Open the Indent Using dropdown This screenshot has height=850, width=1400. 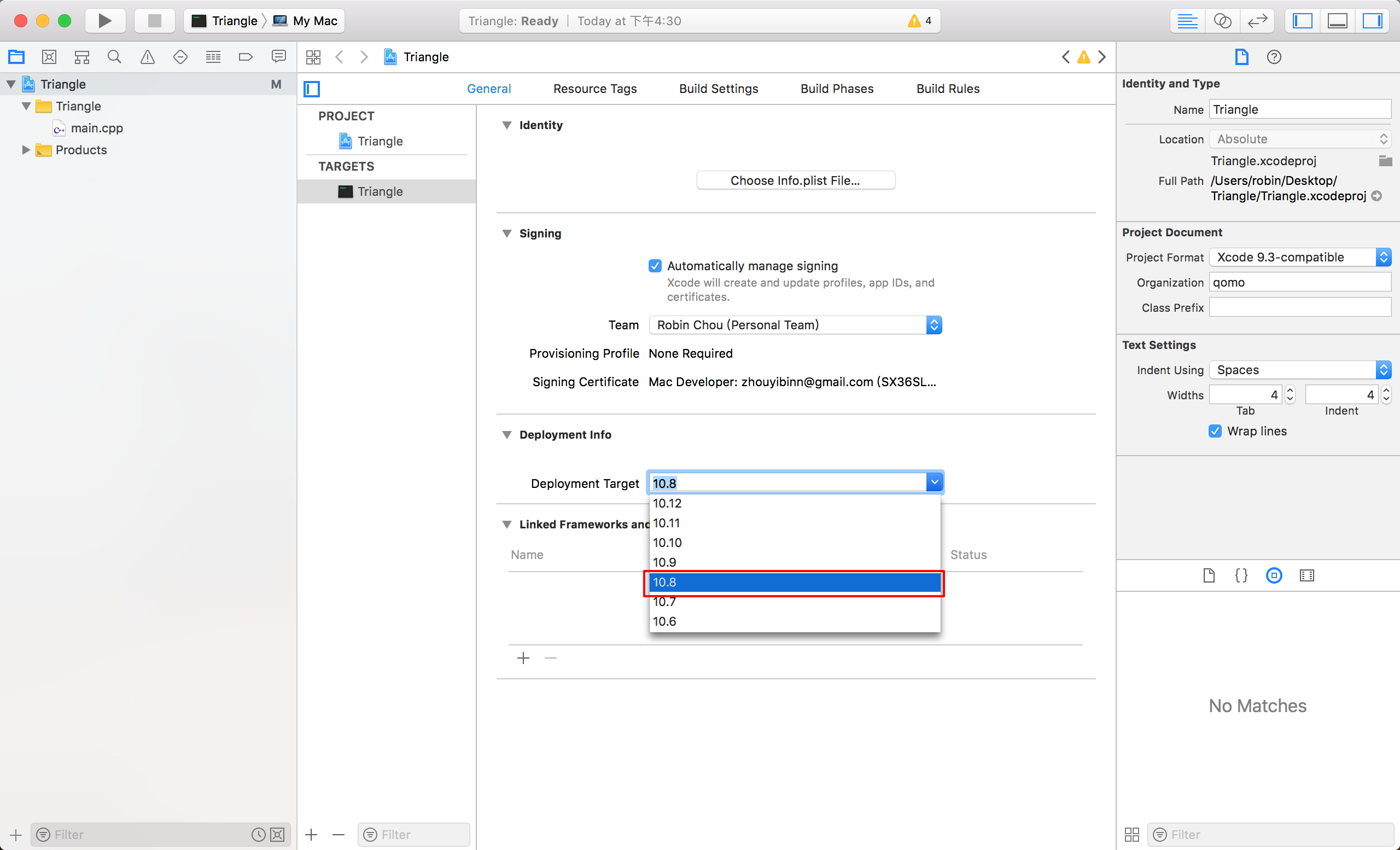point(1299,370)
